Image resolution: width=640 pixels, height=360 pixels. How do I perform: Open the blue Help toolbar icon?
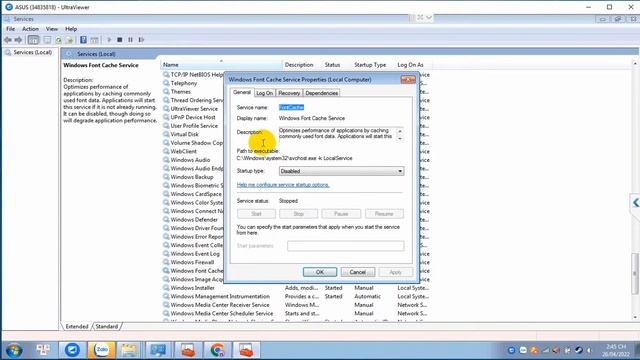83,40
